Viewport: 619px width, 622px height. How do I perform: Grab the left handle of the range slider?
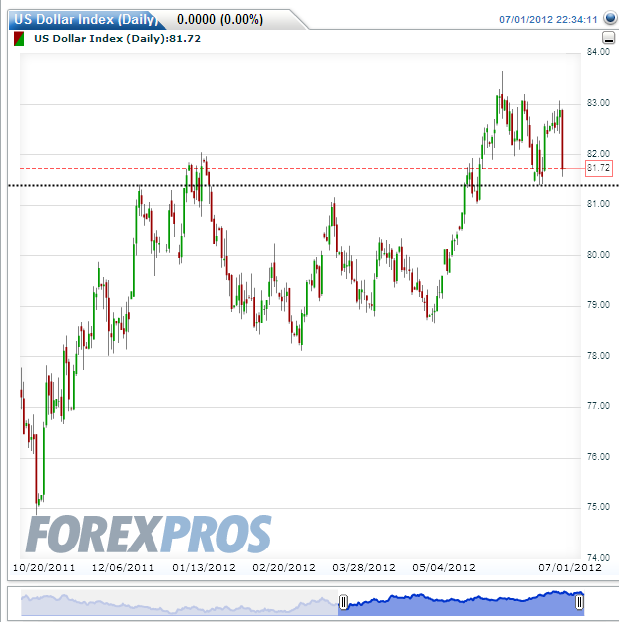(344, 602)
